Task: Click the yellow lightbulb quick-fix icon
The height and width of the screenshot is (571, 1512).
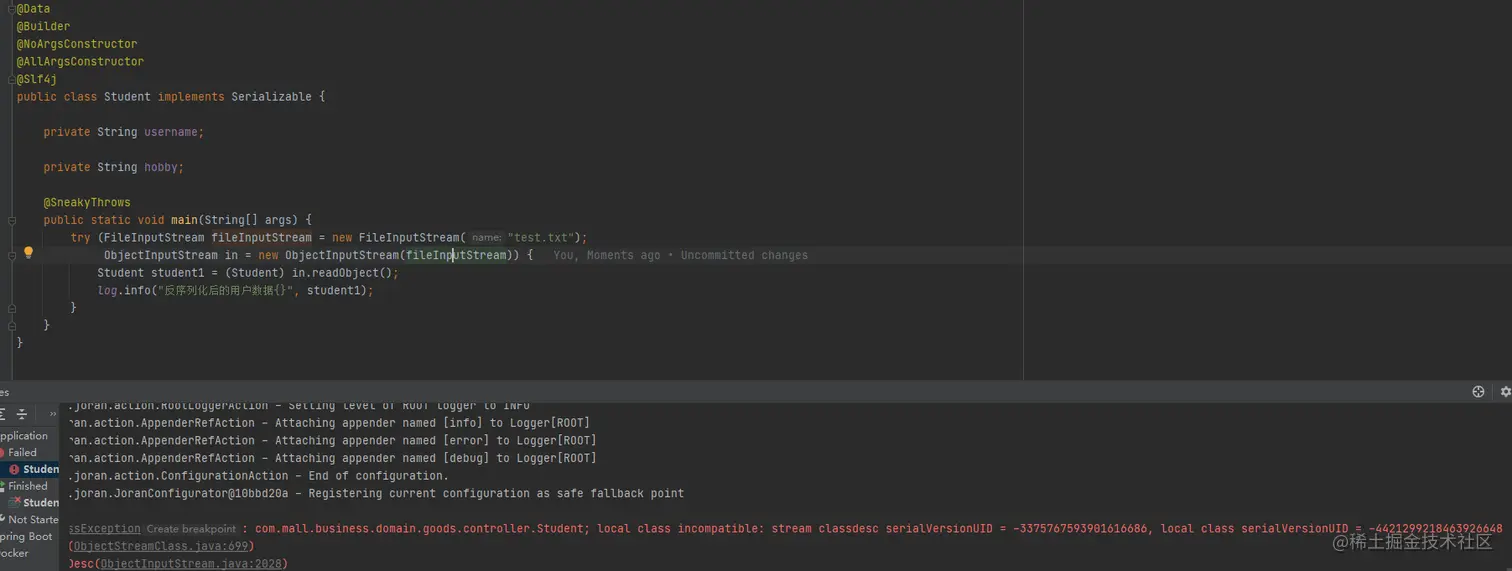Action: (x=28, y=253)
